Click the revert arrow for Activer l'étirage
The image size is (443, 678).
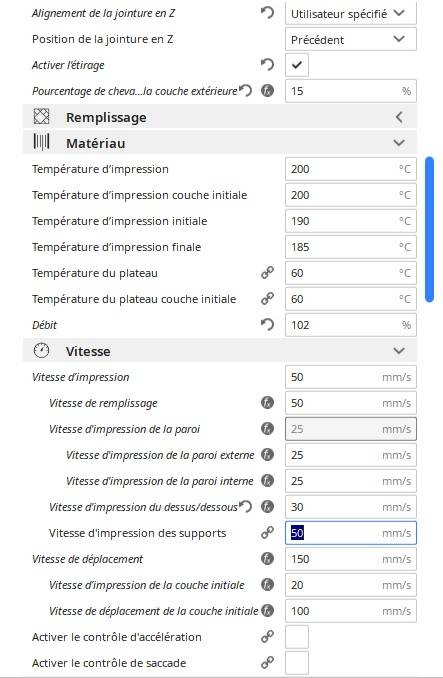pos(268,65)
